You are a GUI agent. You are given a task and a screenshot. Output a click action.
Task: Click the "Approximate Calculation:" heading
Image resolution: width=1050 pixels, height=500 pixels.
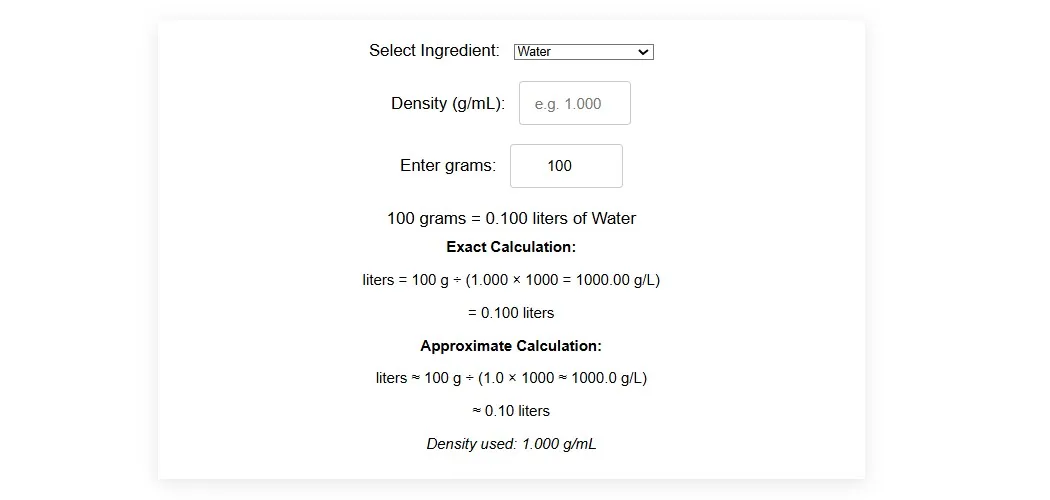[511, 346]
